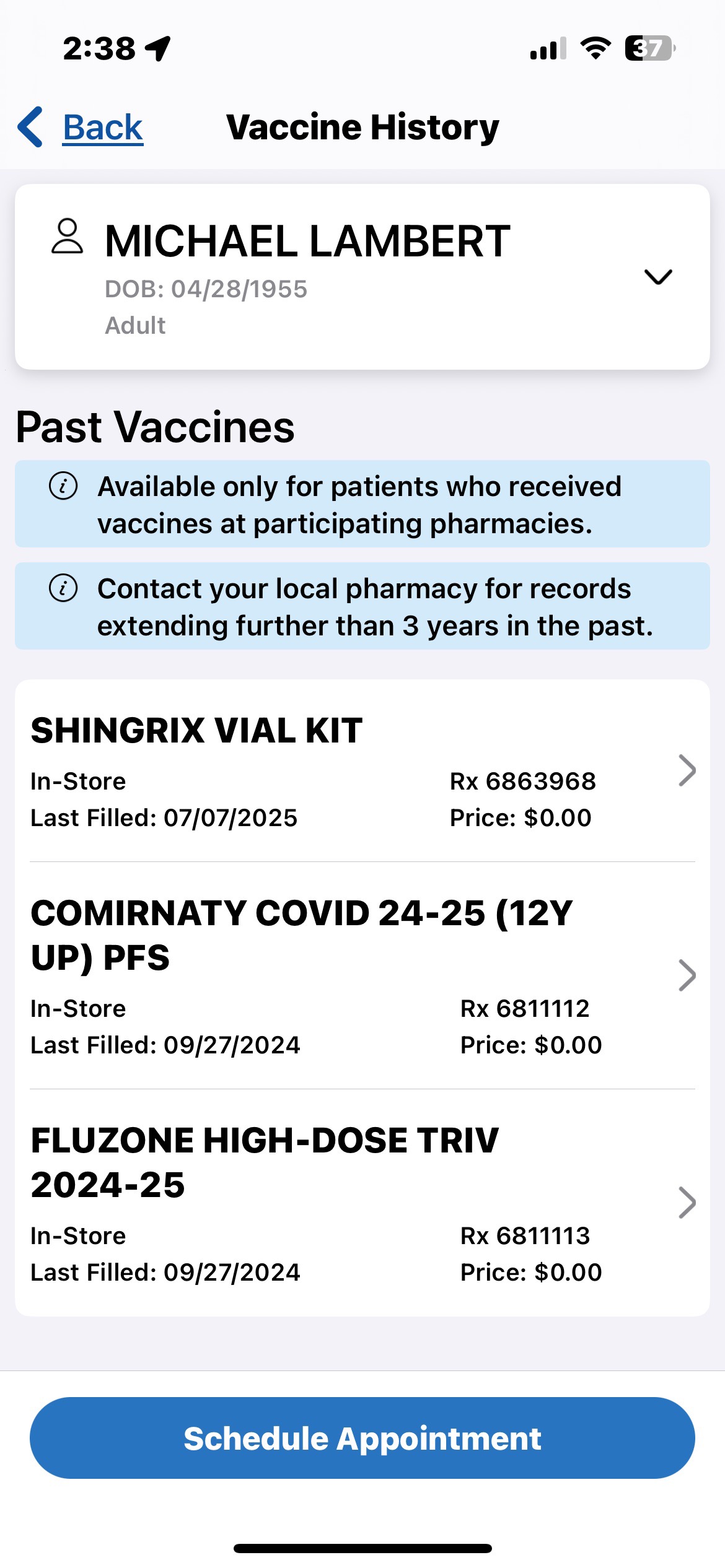Select the SHINGRIX VIAL KIT vaccine title
The height and width of the screenshot is (1568, 725).
(196, 731)
